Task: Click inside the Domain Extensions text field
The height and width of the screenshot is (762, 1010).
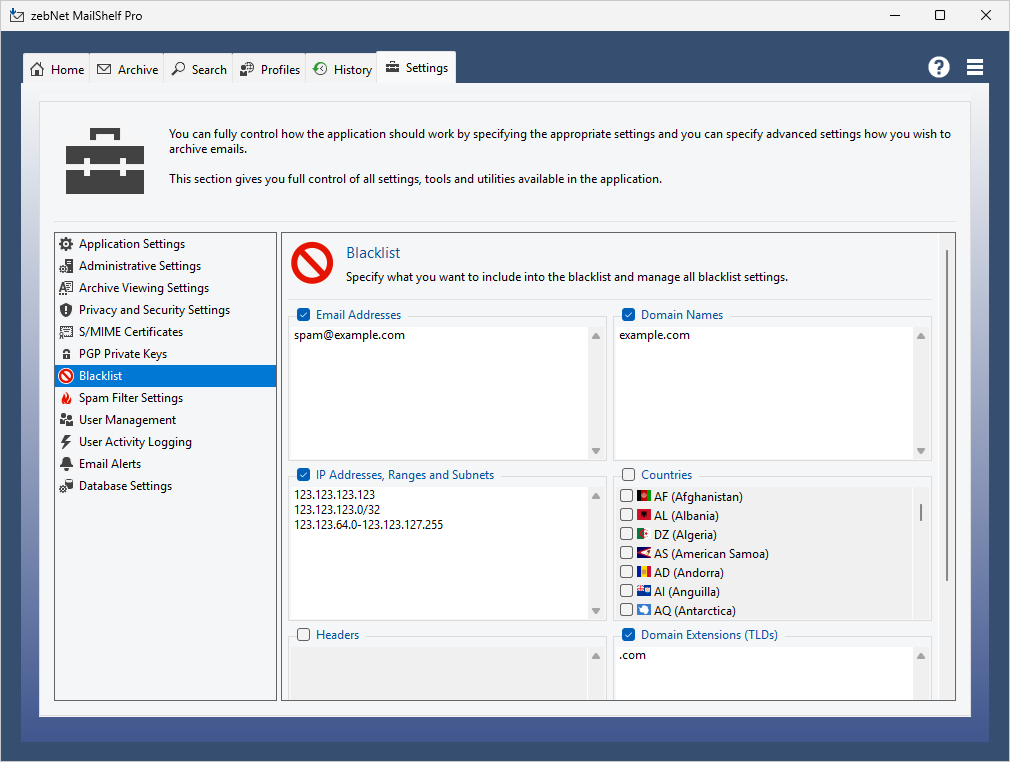Action: click(x=760, y=675)
